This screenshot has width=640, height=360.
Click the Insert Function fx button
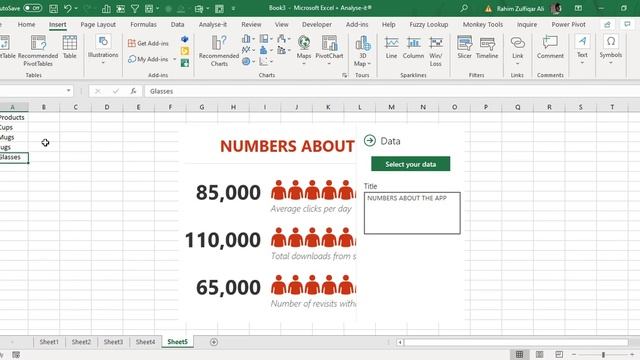[x=133, y=91]
